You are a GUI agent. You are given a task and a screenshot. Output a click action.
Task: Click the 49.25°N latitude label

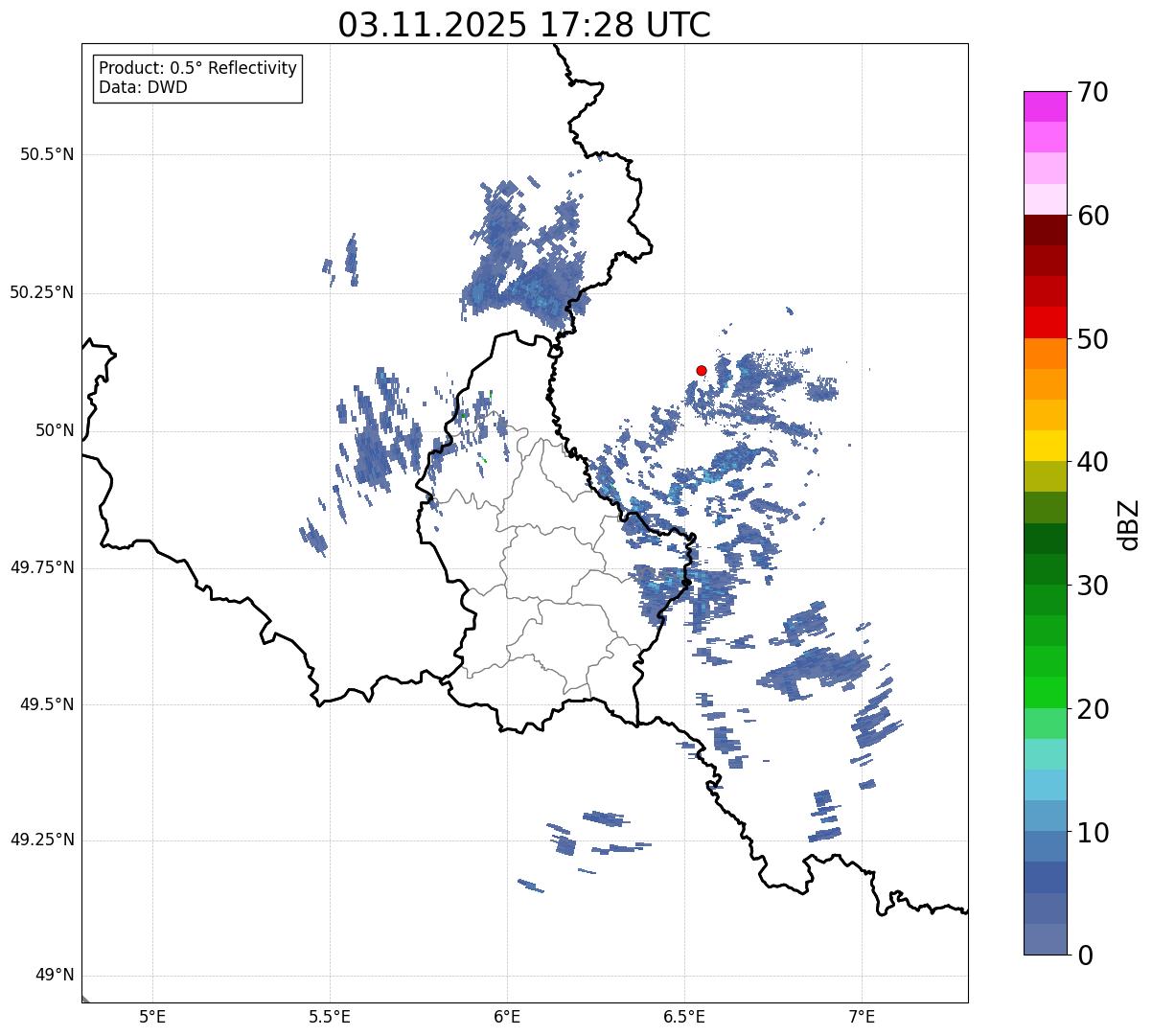pos(42,840)
